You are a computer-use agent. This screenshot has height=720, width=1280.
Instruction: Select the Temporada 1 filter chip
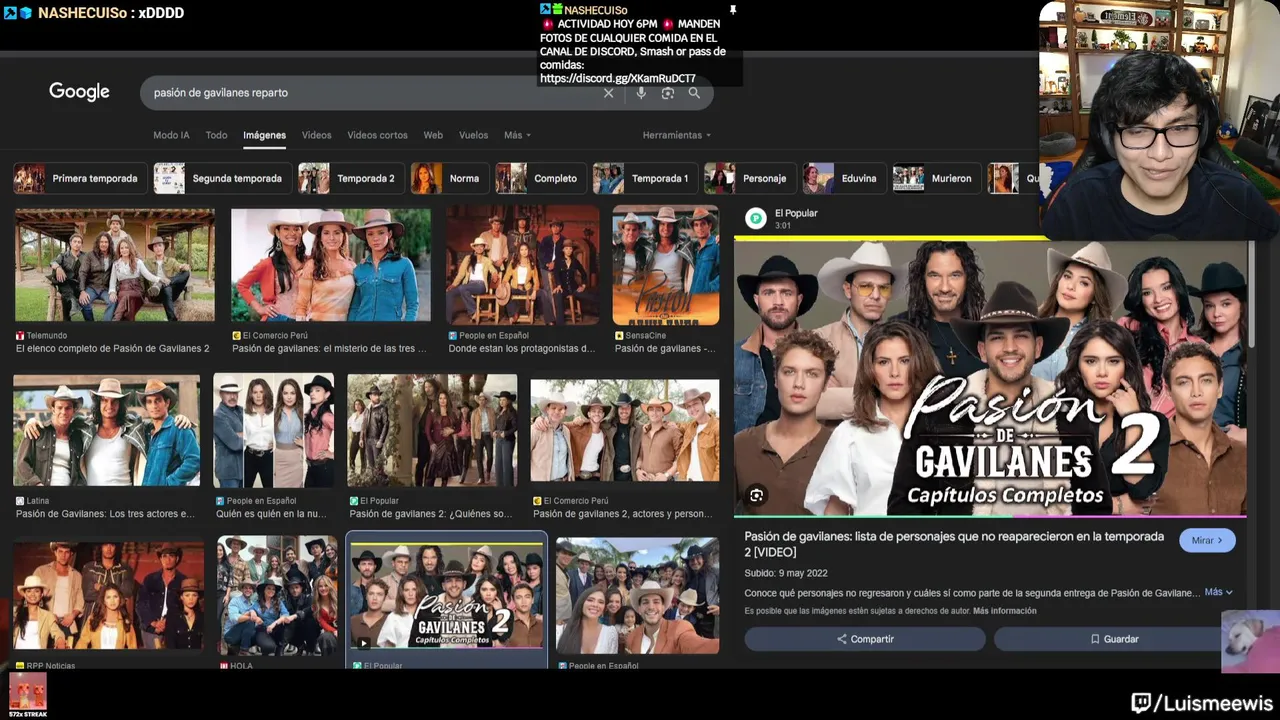646,178
